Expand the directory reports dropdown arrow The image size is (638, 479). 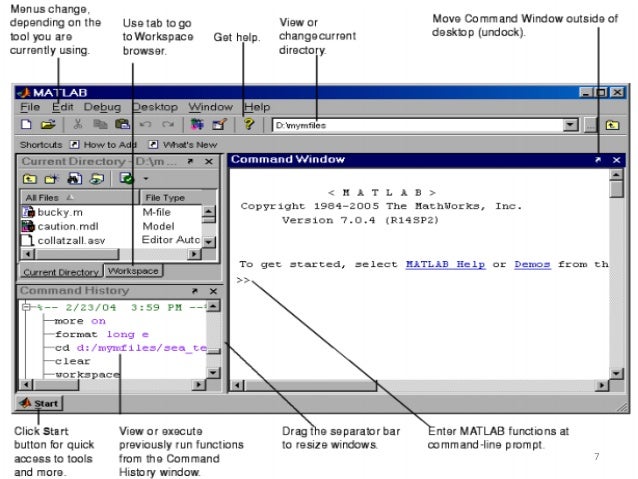click(x=146, y=178)
